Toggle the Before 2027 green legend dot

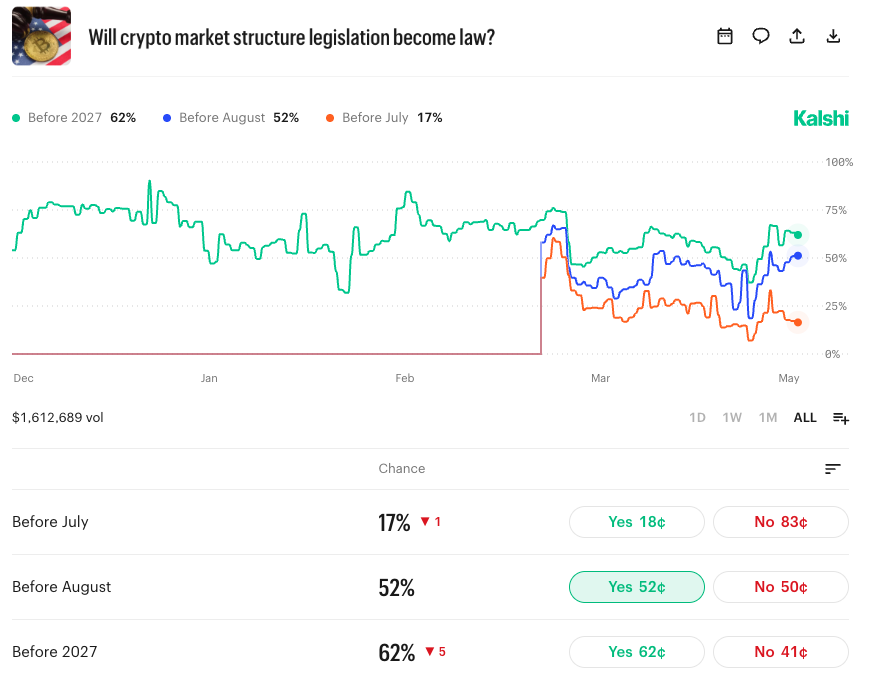pyautogui.click(x=16, y=118)
